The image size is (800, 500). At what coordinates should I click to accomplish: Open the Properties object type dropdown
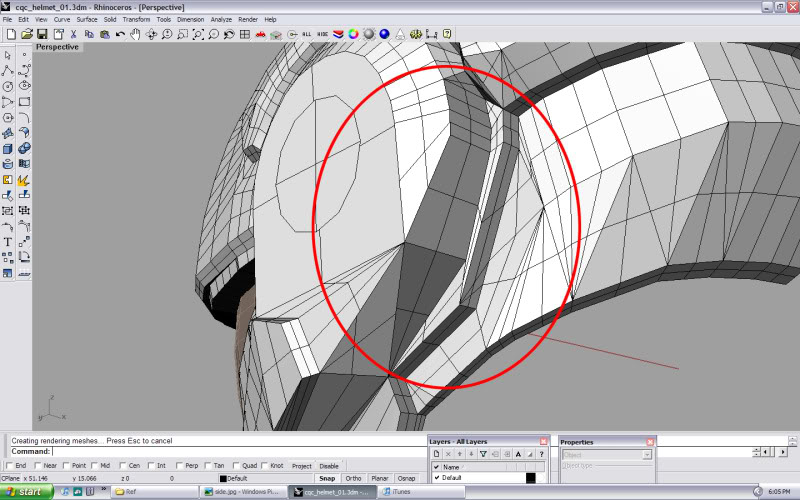click(647, 455)
